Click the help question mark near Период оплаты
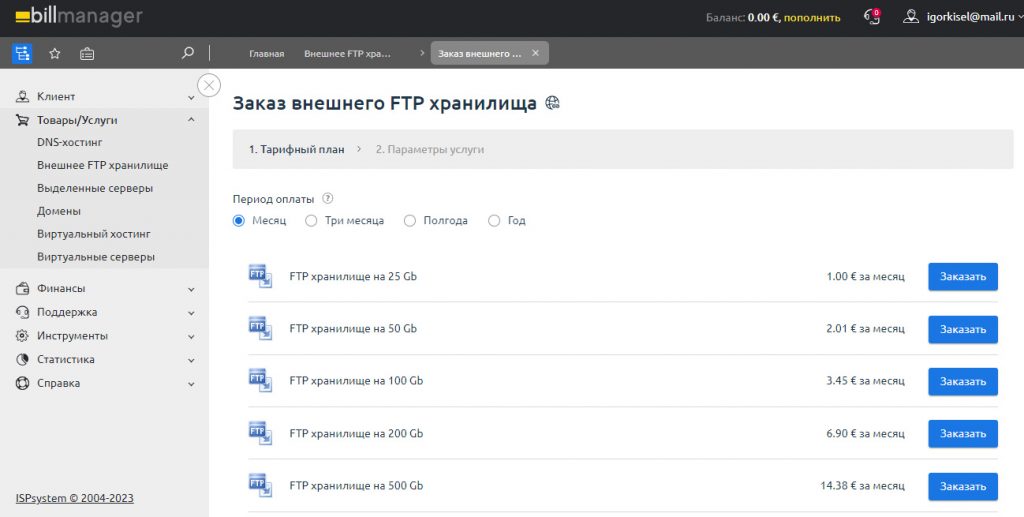This screenshot has height=517, width=1024. [x=328, y=198]
